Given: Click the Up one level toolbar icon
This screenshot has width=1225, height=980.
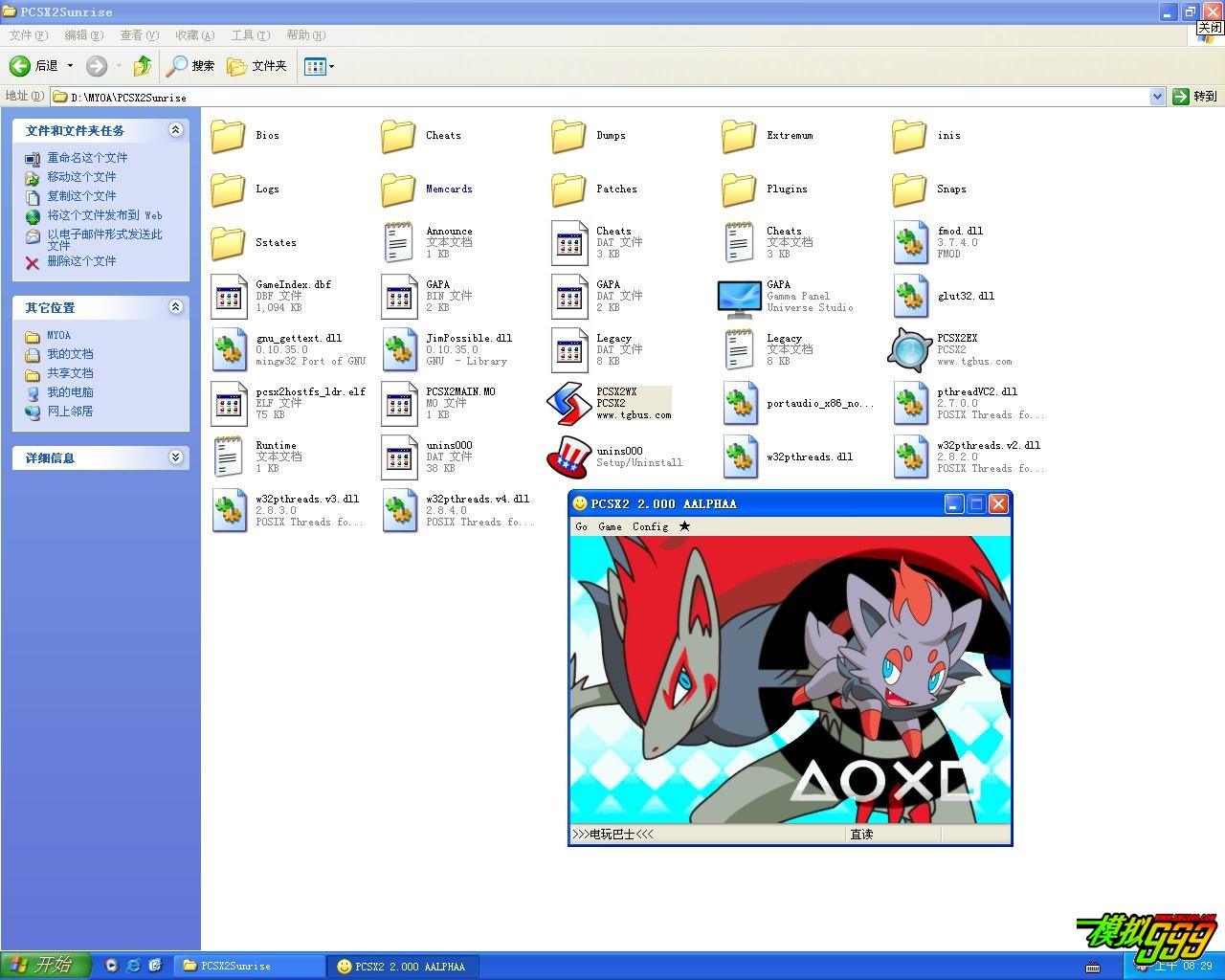Looking at the screenshot, I should pyautogui.click(x=142, y=66).
